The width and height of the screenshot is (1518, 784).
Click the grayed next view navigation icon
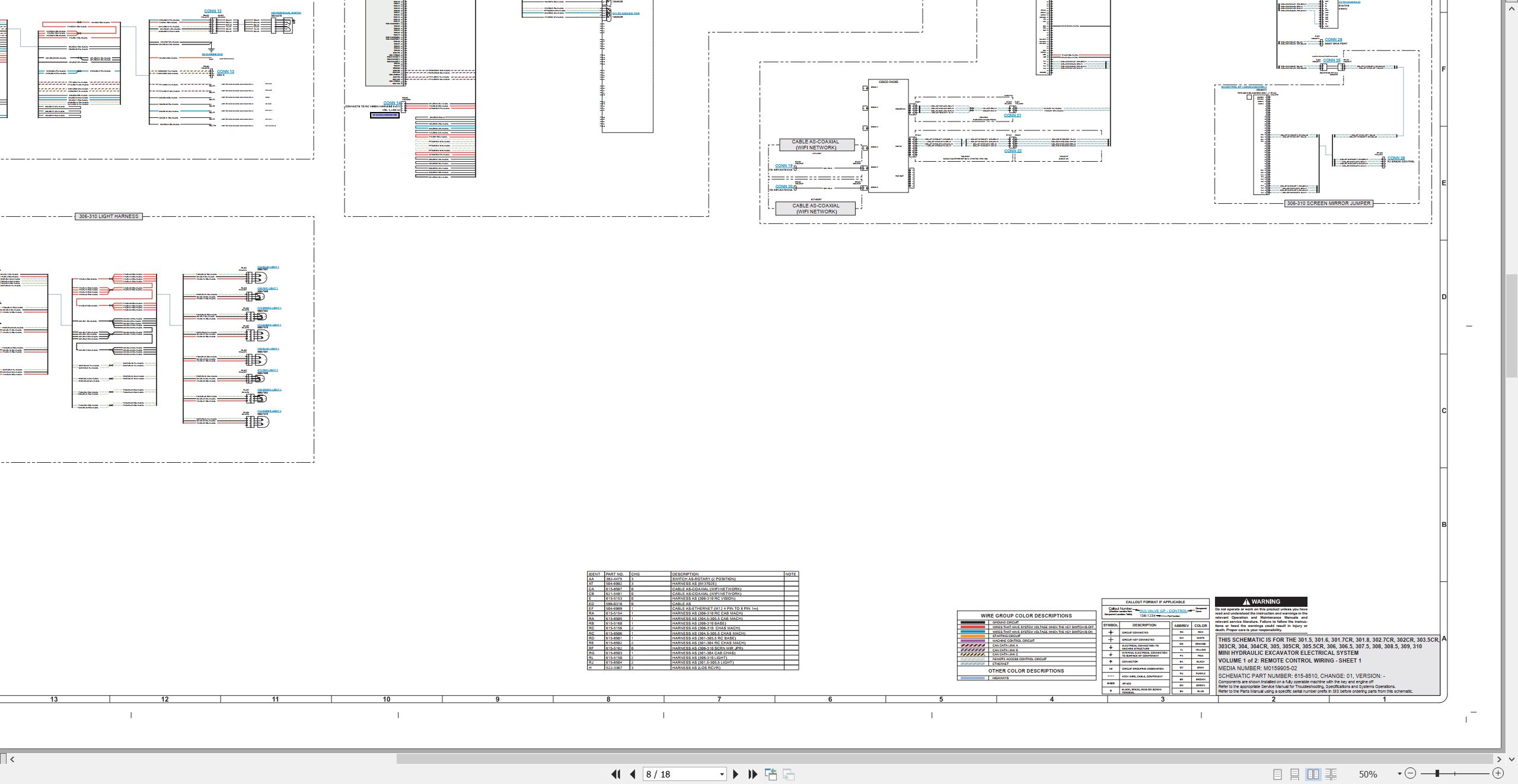tap(789, 774)
